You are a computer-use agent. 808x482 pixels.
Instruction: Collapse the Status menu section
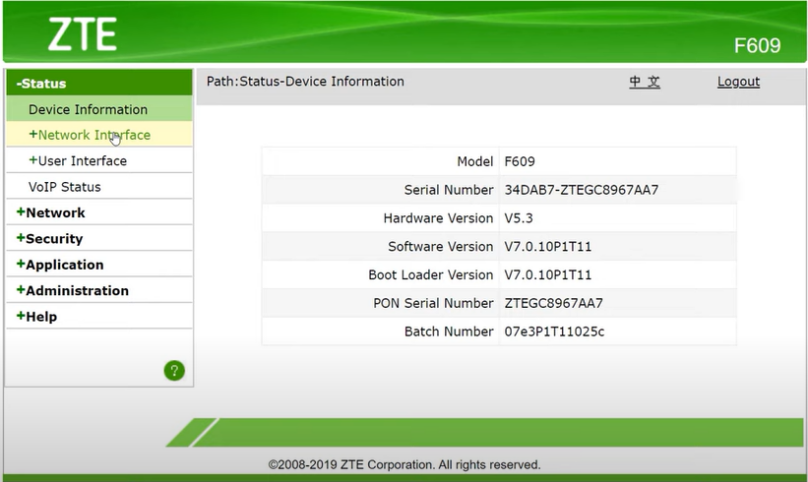click(99, 84)
